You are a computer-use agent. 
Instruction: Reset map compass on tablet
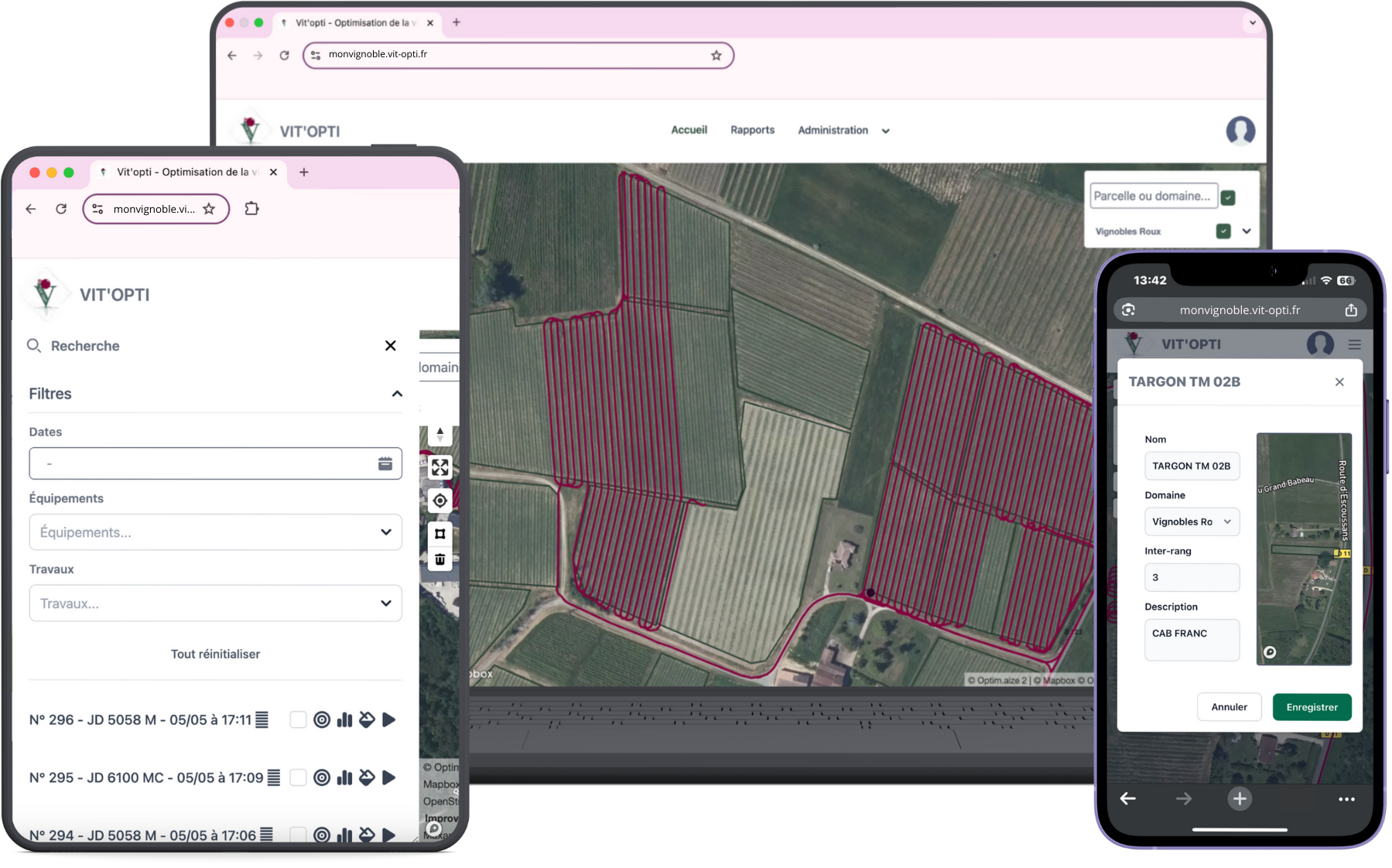(x=439, y=434)
